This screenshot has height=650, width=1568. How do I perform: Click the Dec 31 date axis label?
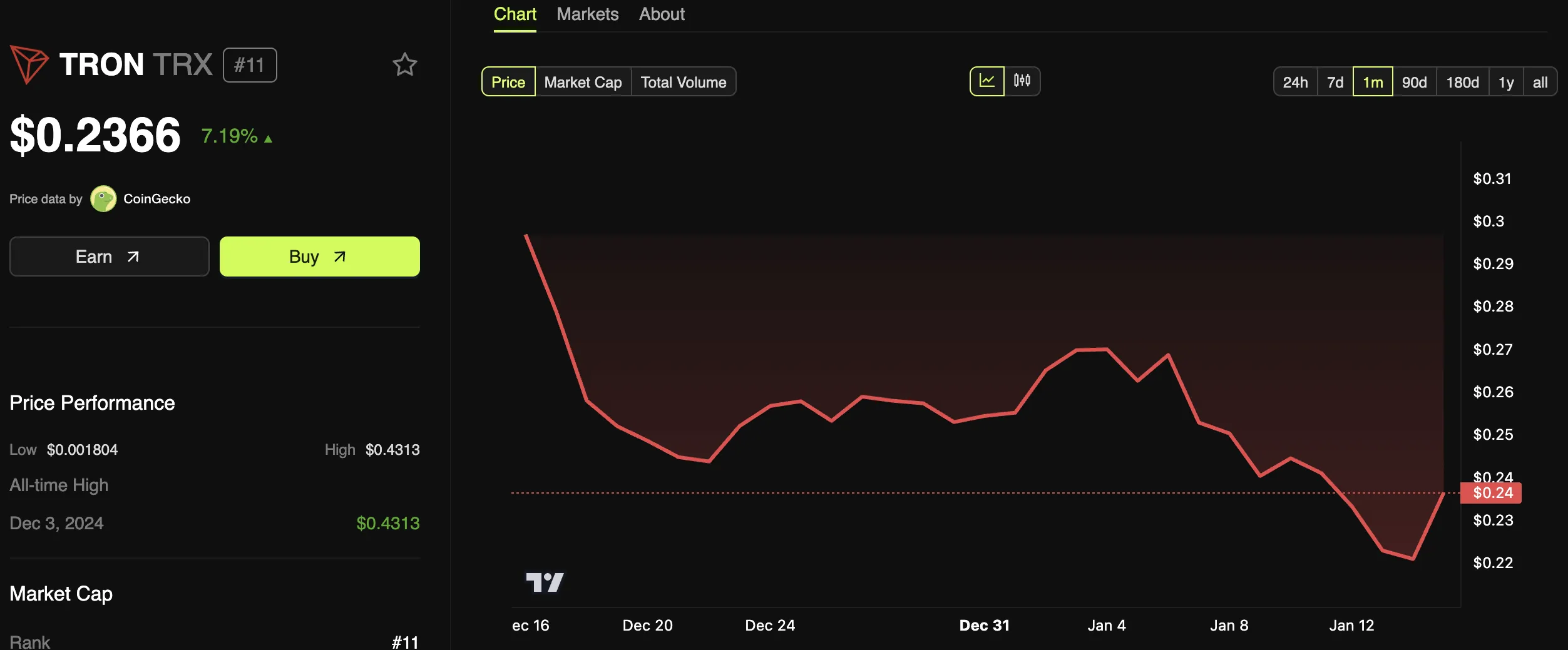coord(984,626)
